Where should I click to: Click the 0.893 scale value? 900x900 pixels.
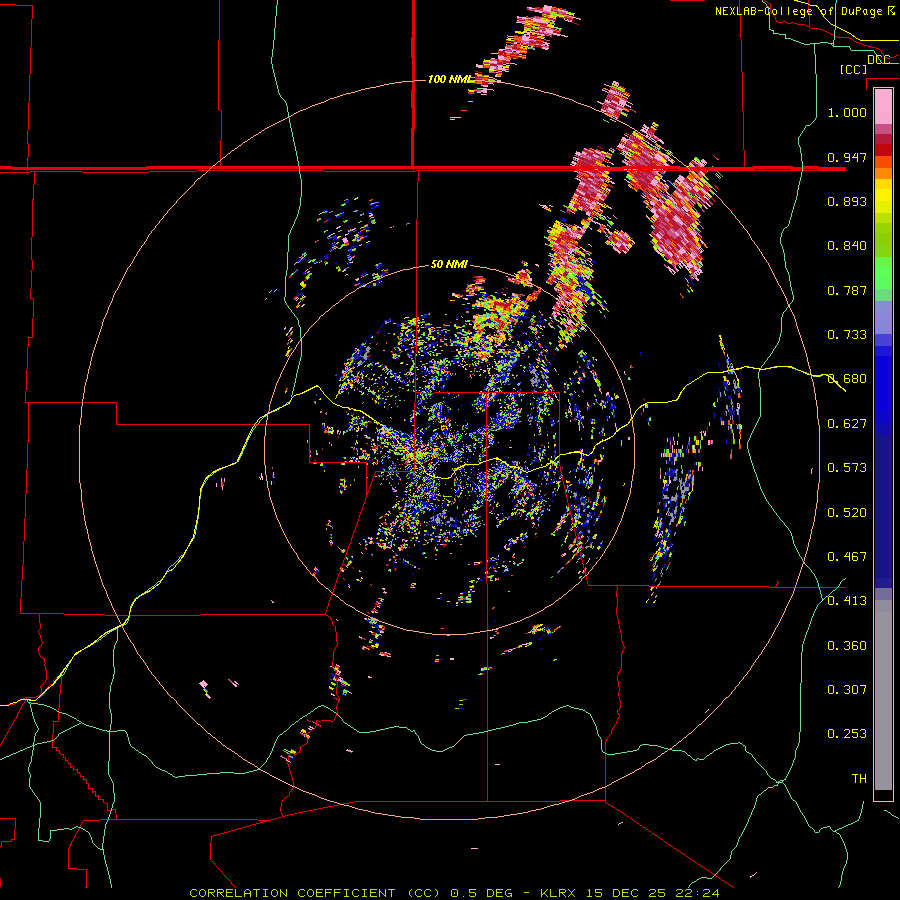847,201
